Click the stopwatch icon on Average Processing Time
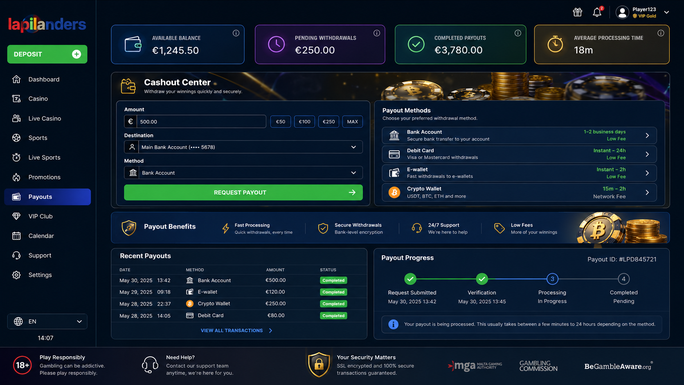The width and height of the screenshot is (684, 385). pos(555,44)
